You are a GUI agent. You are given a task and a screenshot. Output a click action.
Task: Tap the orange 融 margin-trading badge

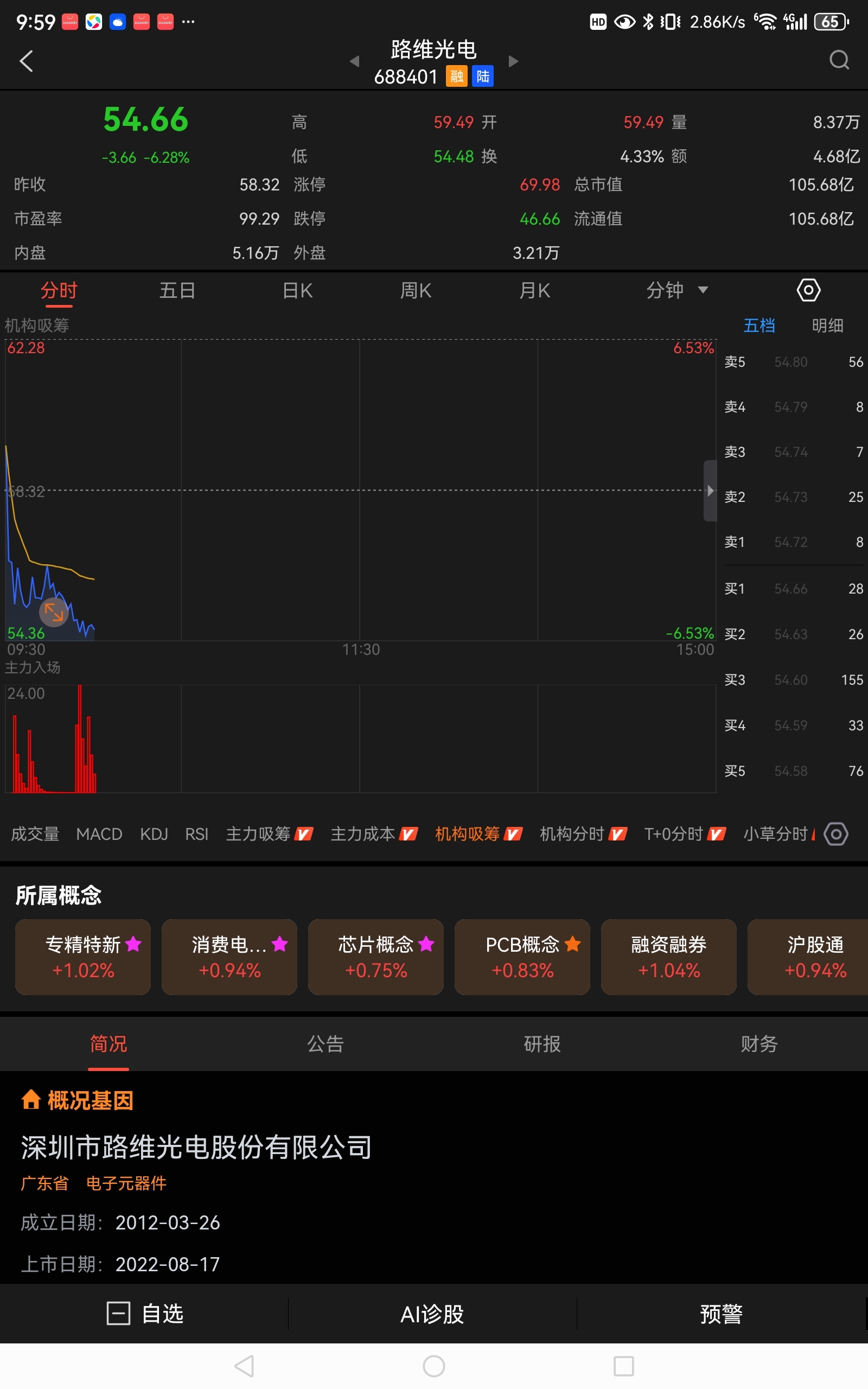(457, 77)
